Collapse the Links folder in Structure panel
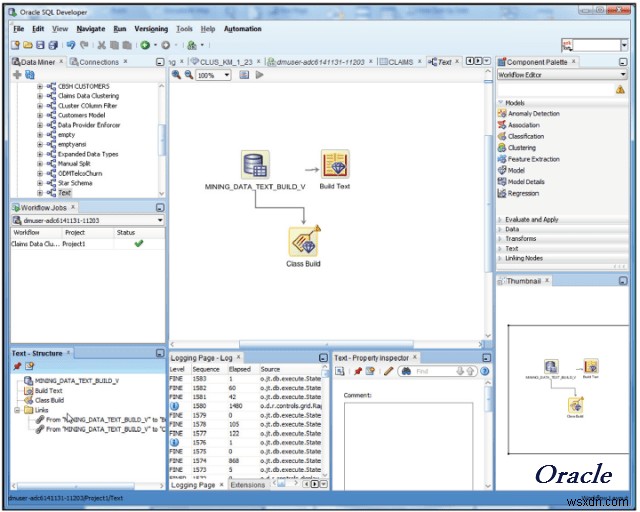 17,410
